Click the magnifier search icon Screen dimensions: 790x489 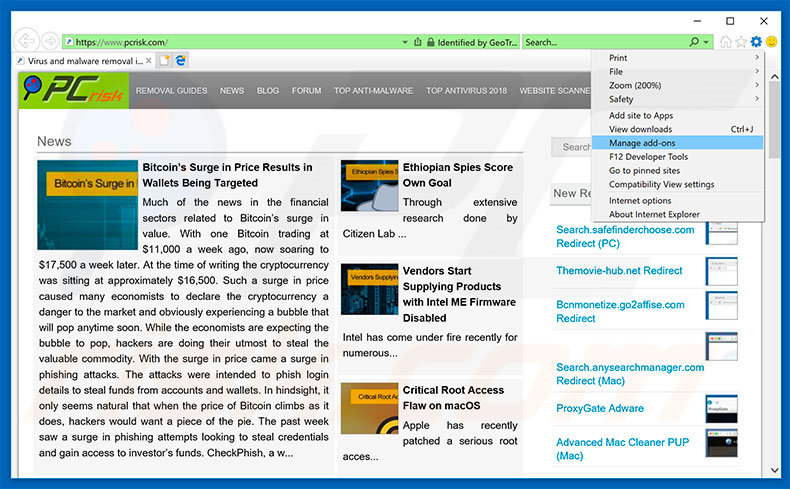click(694, 42)
